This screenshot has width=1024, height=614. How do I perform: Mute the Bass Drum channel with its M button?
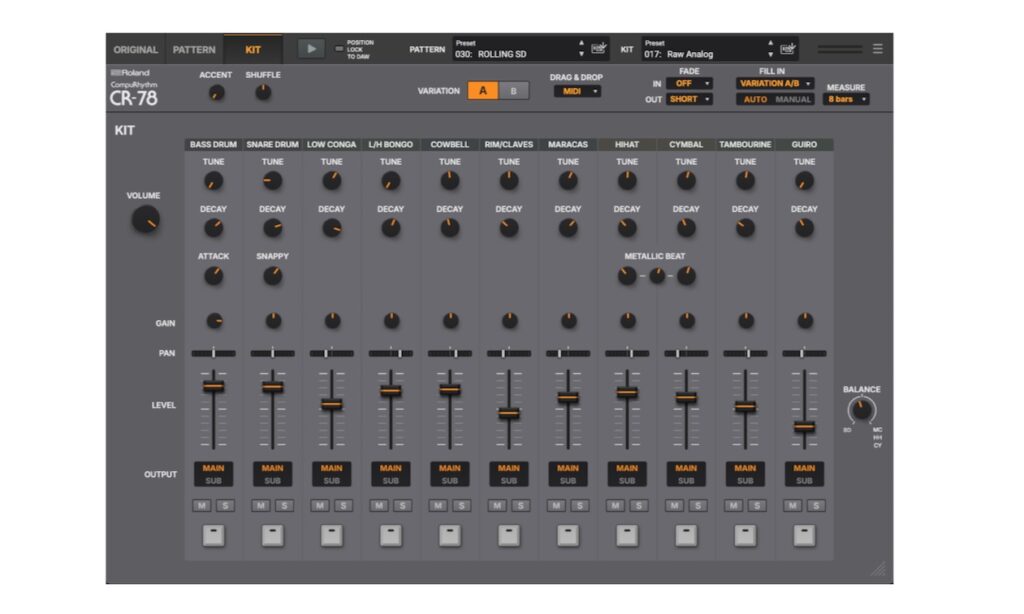[x=202, y=505]
